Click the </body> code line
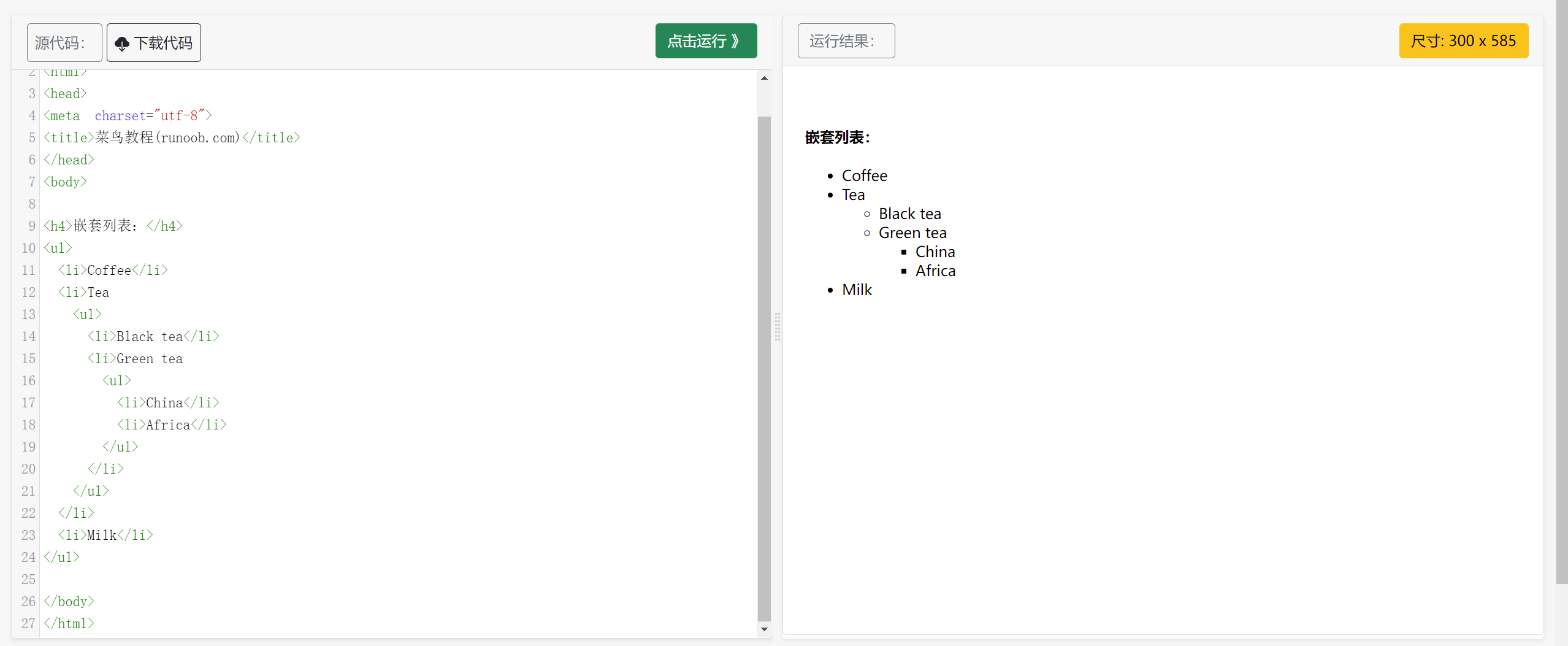The image size is (1568, 646). tap(69, 601)
